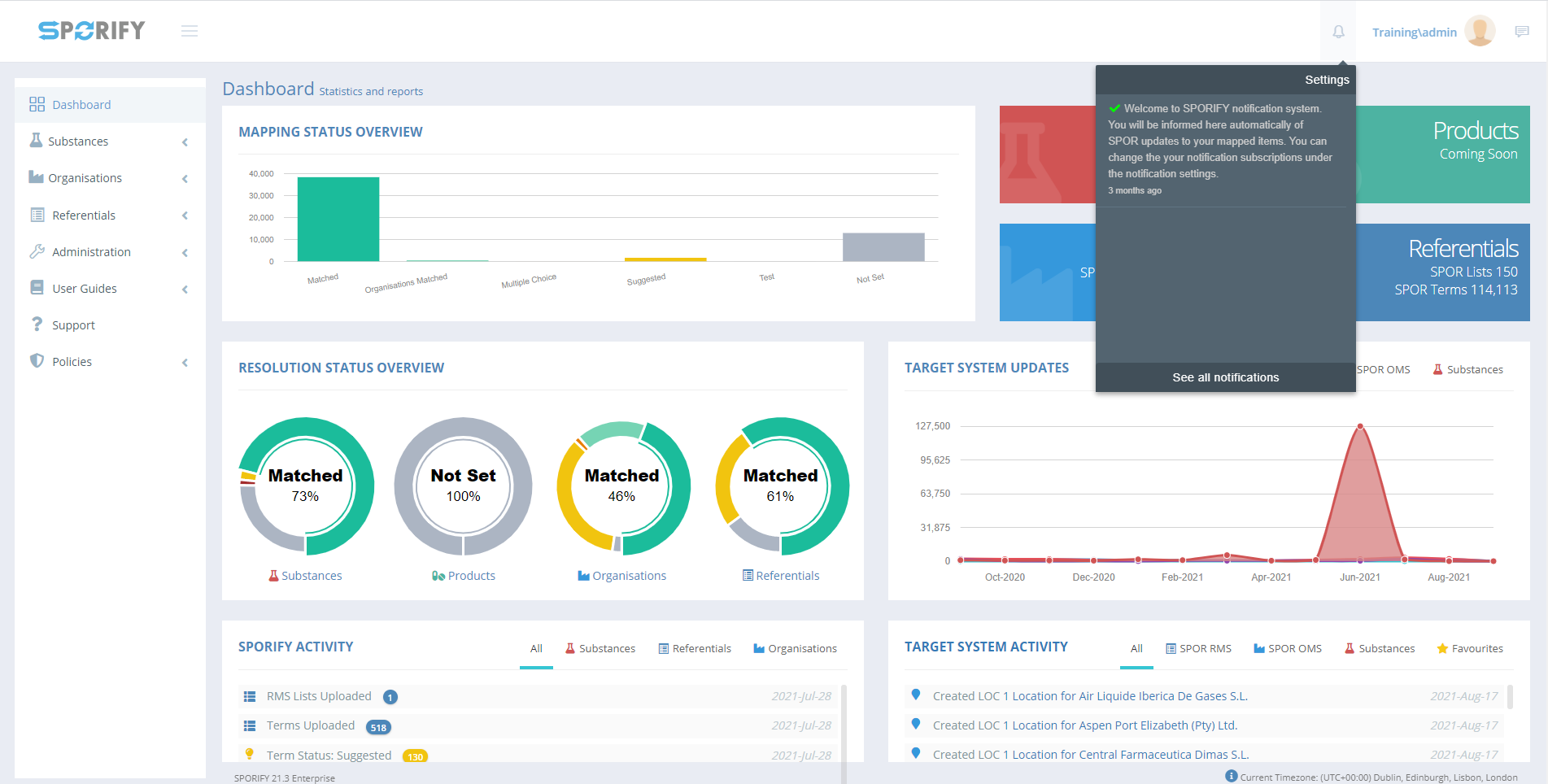Toggle the hamburger menu icon
Image resolution: width=1548 pixels, height=784 pixels.
tap(190, 31)
